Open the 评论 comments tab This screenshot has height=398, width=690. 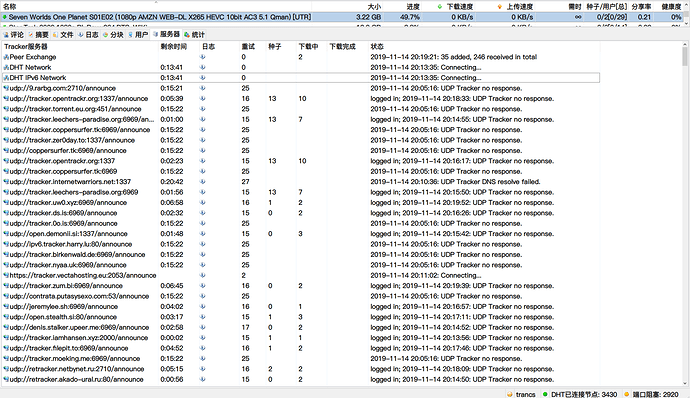tap(14, 35)
